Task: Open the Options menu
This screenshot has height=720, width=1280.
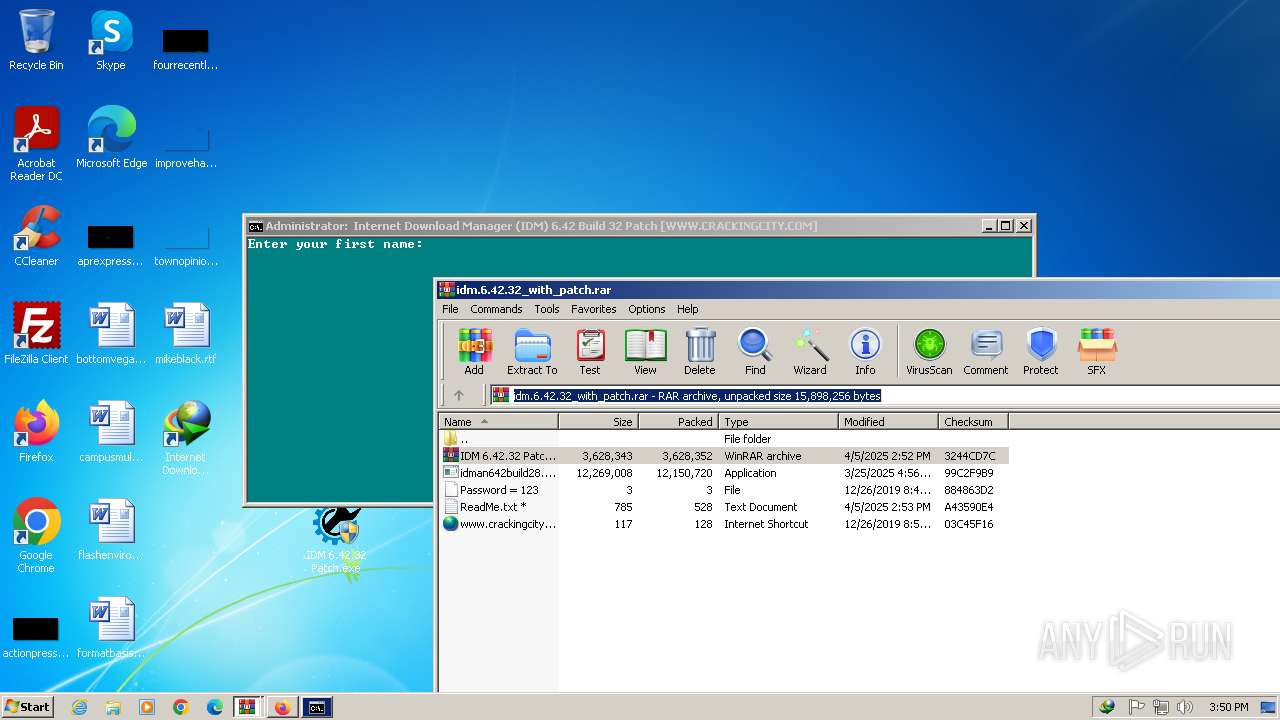Action: point(647,309)
